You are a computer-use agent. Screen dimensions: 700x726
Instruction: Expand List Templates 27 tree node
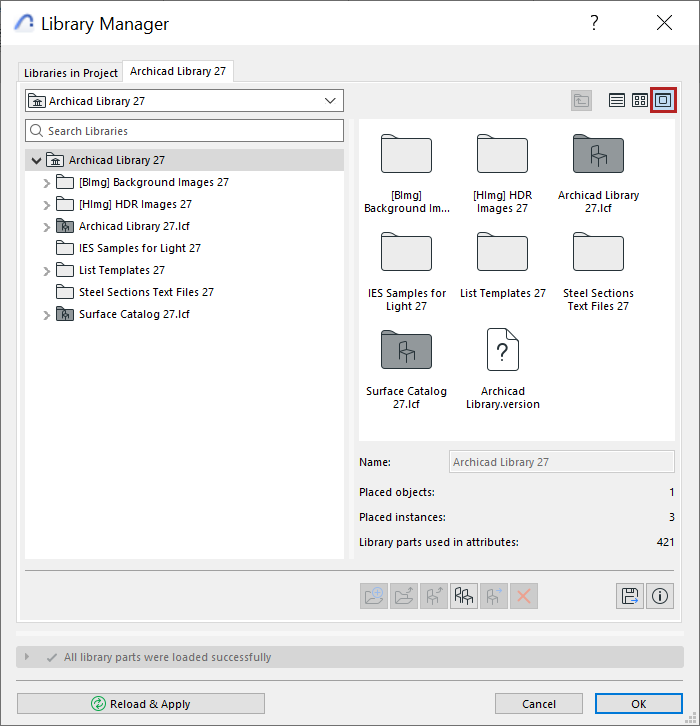click(x=46, y=271)
